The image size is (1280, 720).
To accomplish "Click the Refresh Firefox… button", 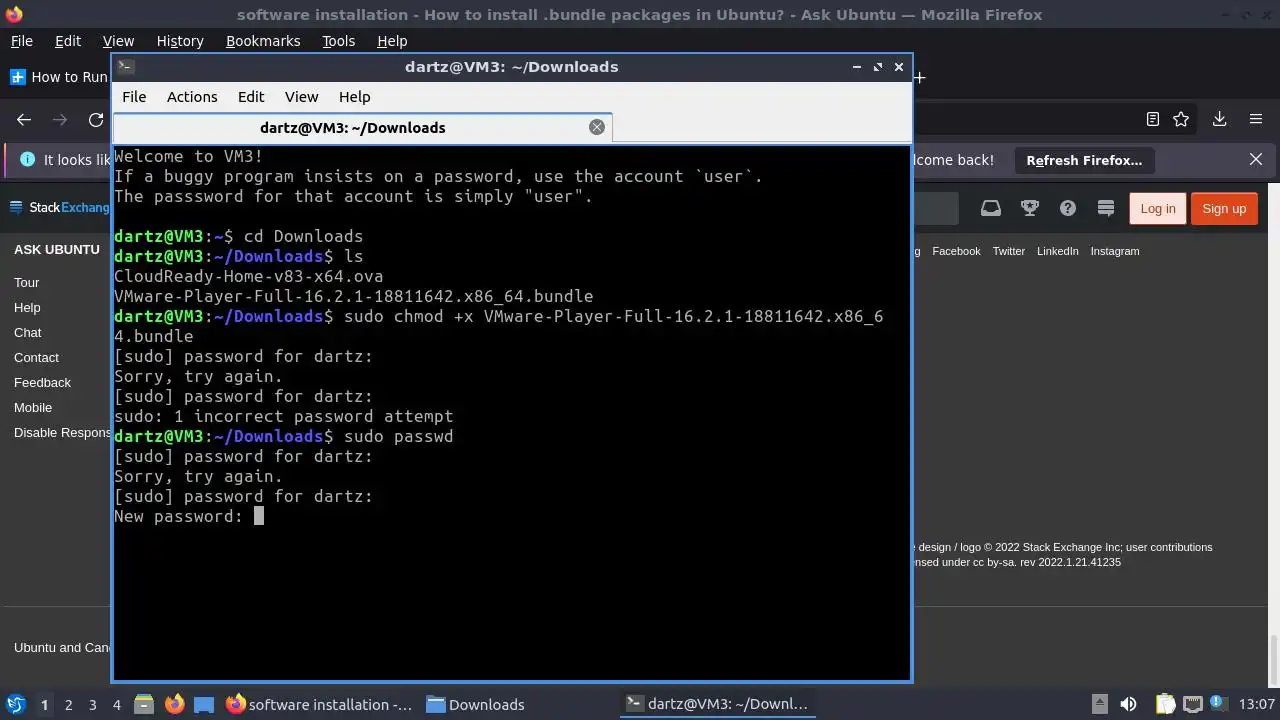I will (x=1084, y=160).
